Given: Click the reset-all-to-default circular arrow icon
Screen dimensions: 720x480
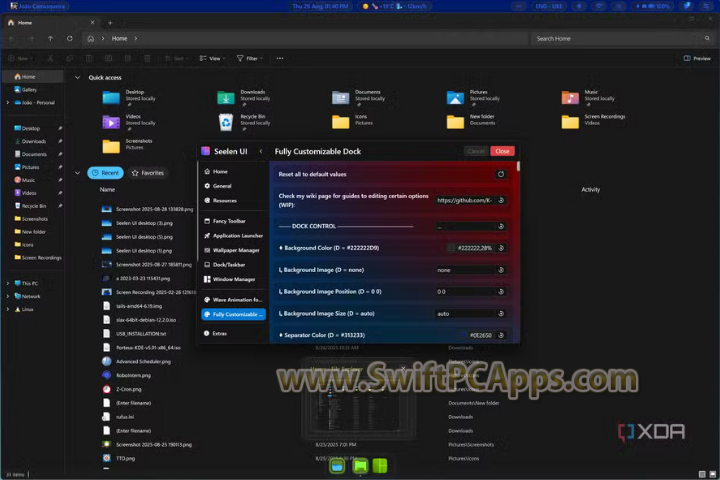Looking at the screenshot, I should click(501, 174).
